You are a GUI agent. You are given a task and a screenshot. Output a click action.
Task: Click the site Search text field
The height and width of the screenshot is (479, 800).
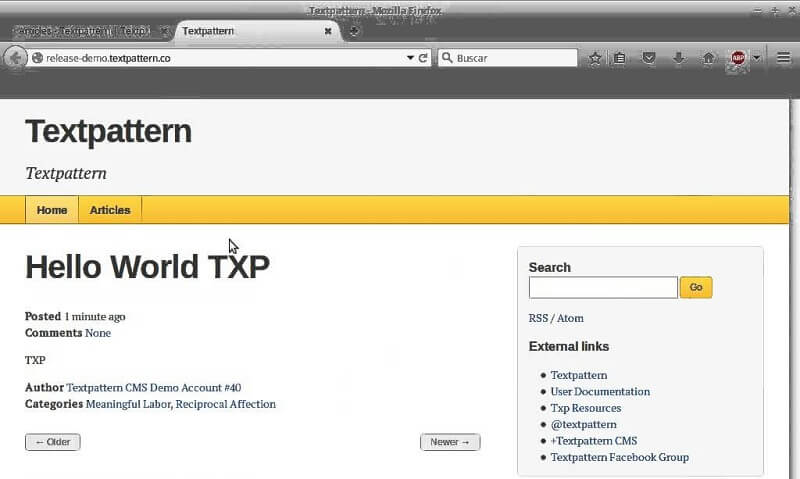point(603,287)
